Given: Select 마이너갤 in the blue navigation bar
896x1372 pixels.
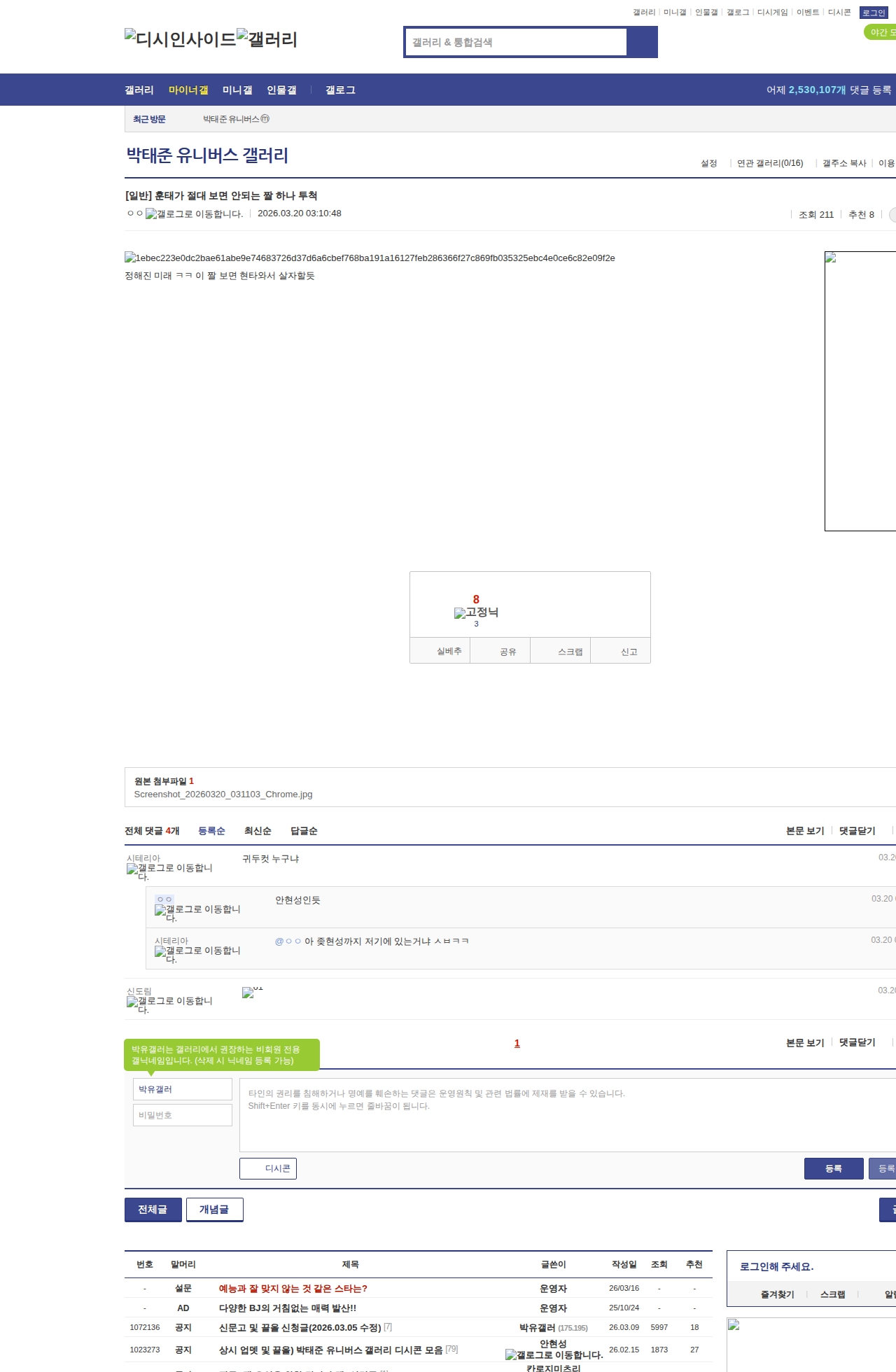Looking at the screenshot, I should coord(188,90).
